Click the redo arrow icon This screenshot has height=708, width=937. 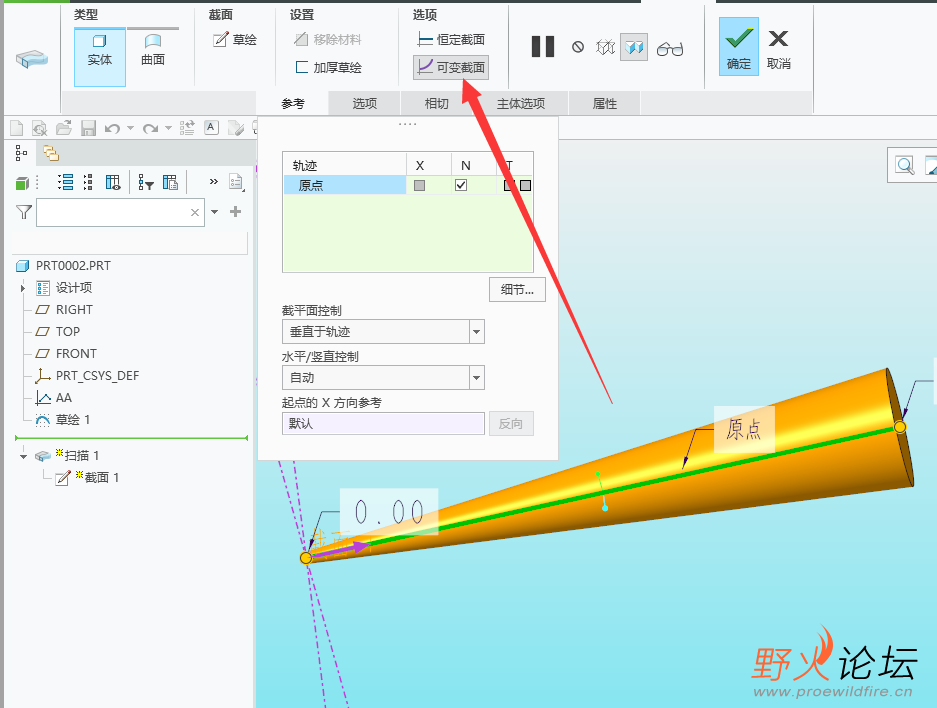click(x=150, y=128)
